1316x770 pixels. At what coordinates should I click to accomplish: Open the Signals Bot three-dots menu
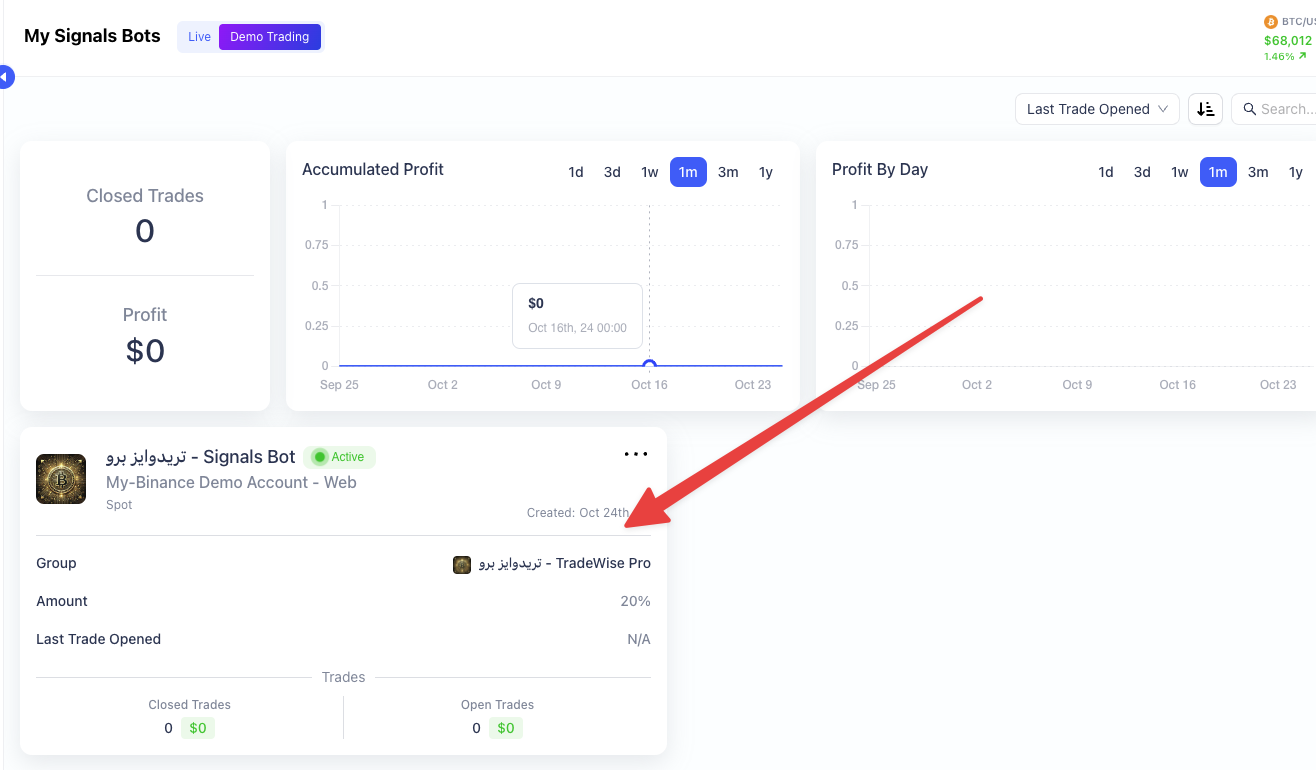tap(636, 454)
